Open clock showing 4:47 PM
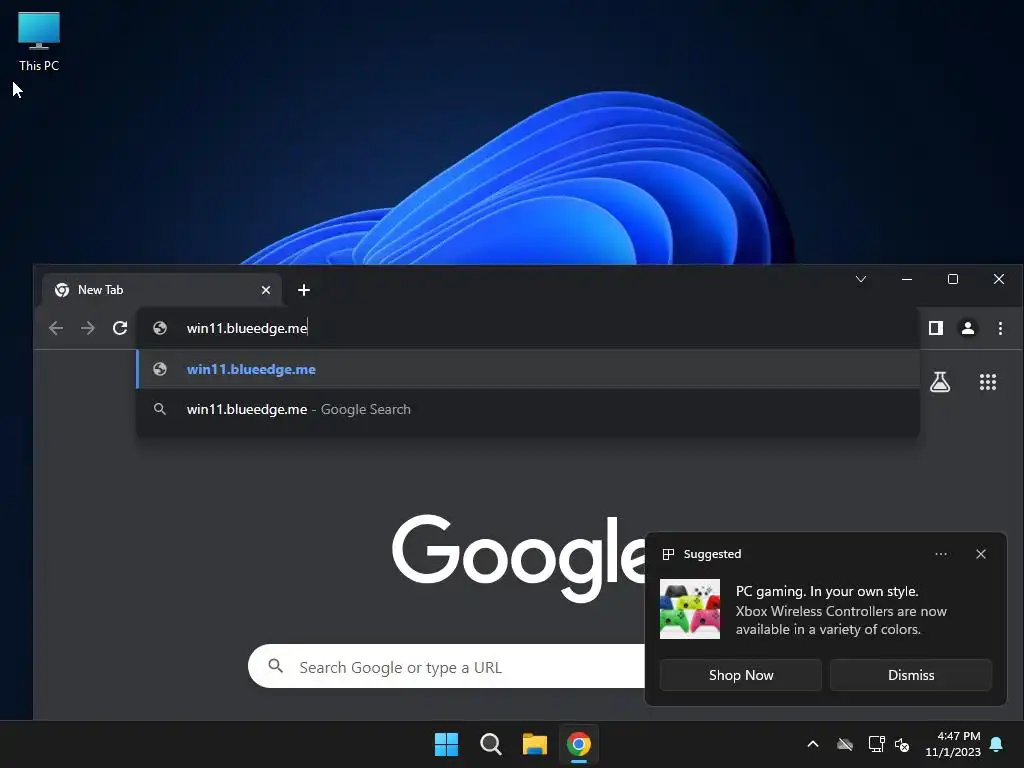 click(953, 744)
